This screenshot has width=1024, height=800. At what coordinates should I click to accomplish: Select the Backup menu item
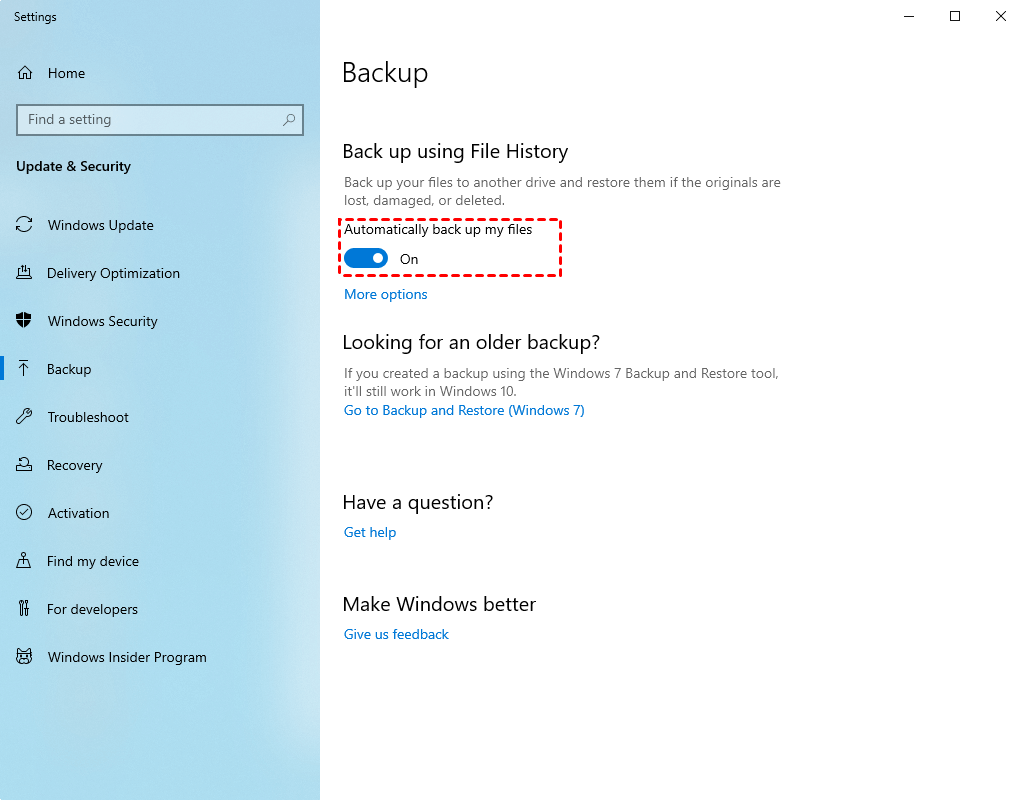[x=69, y=369]
